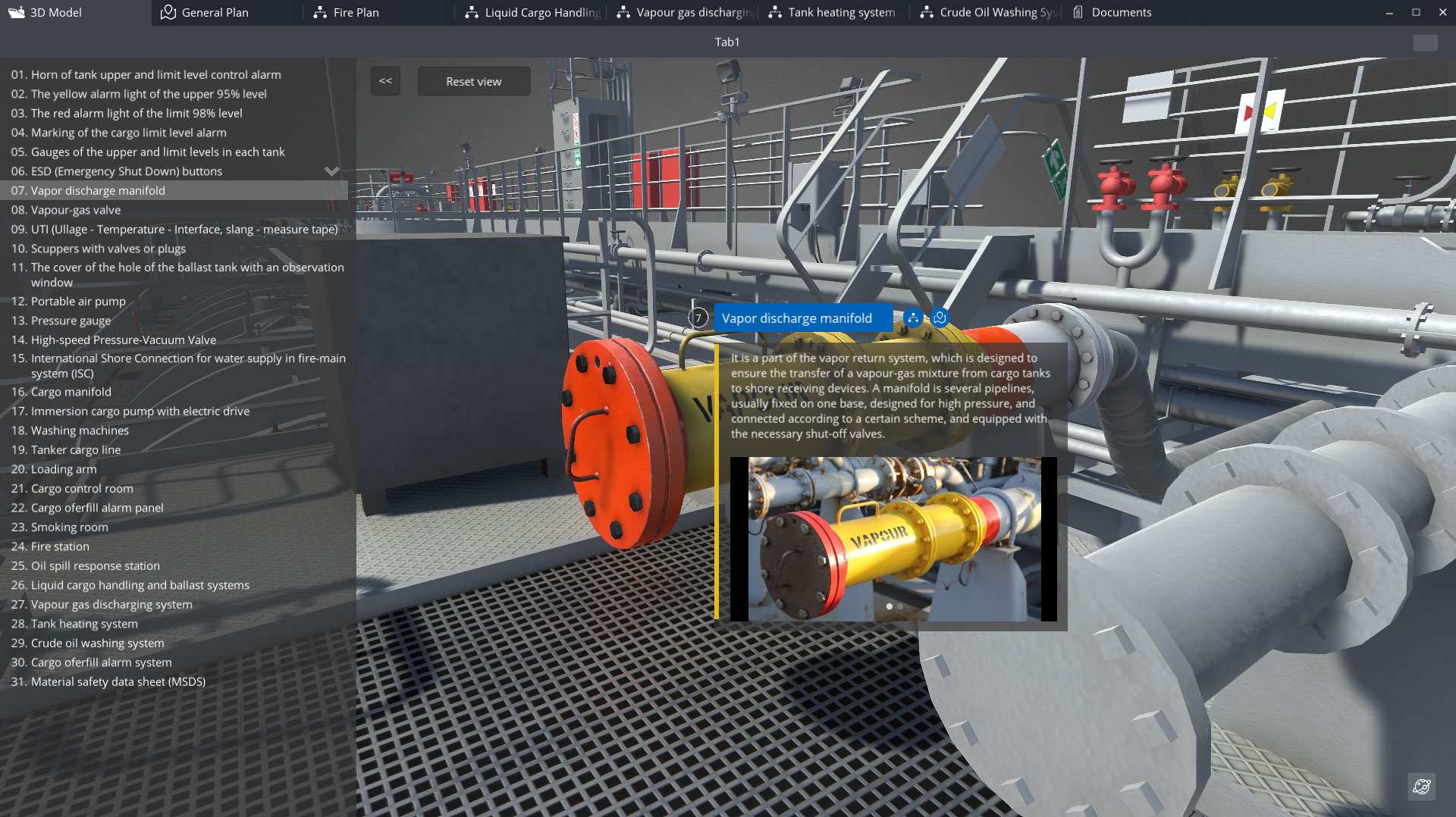Select '08. Vapour-gas valve' list item
The height and width of the screenshot is (817, 1456).
pyautogui.click(x=76, y=210)
